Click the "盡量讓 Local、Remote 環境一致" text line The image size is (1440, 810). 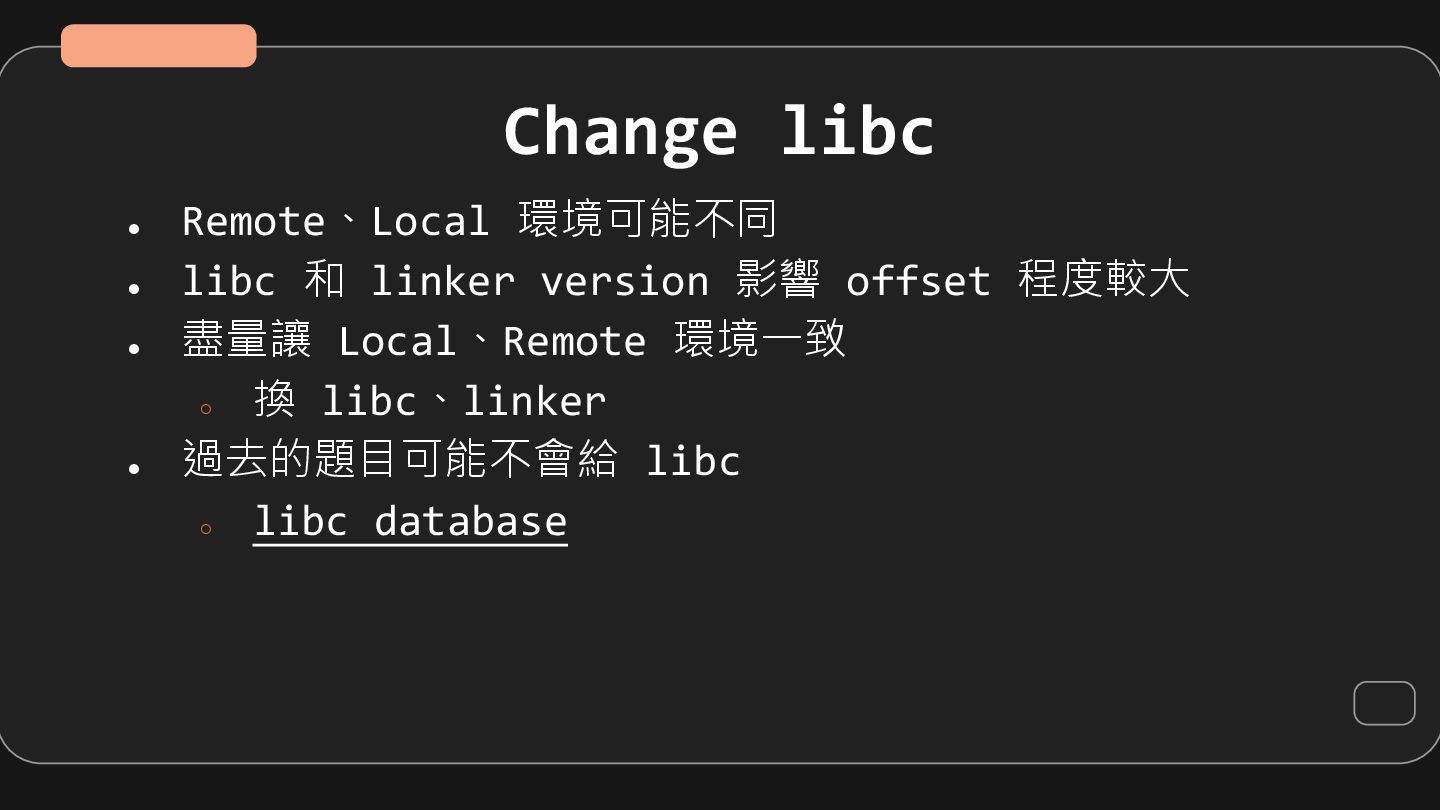(514, 341)
